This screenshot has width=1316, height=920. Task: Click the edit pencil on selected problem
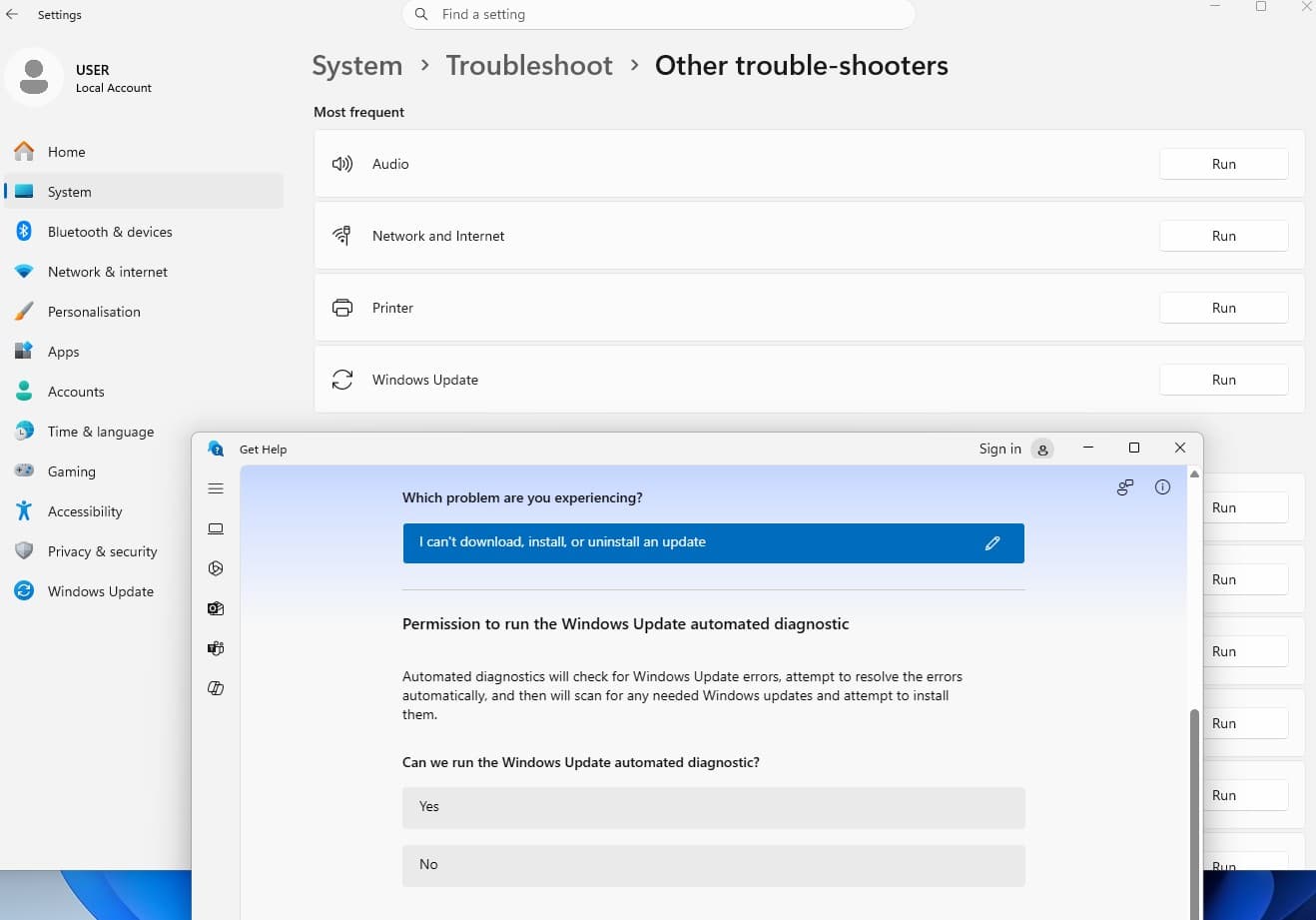pos(992,543)
